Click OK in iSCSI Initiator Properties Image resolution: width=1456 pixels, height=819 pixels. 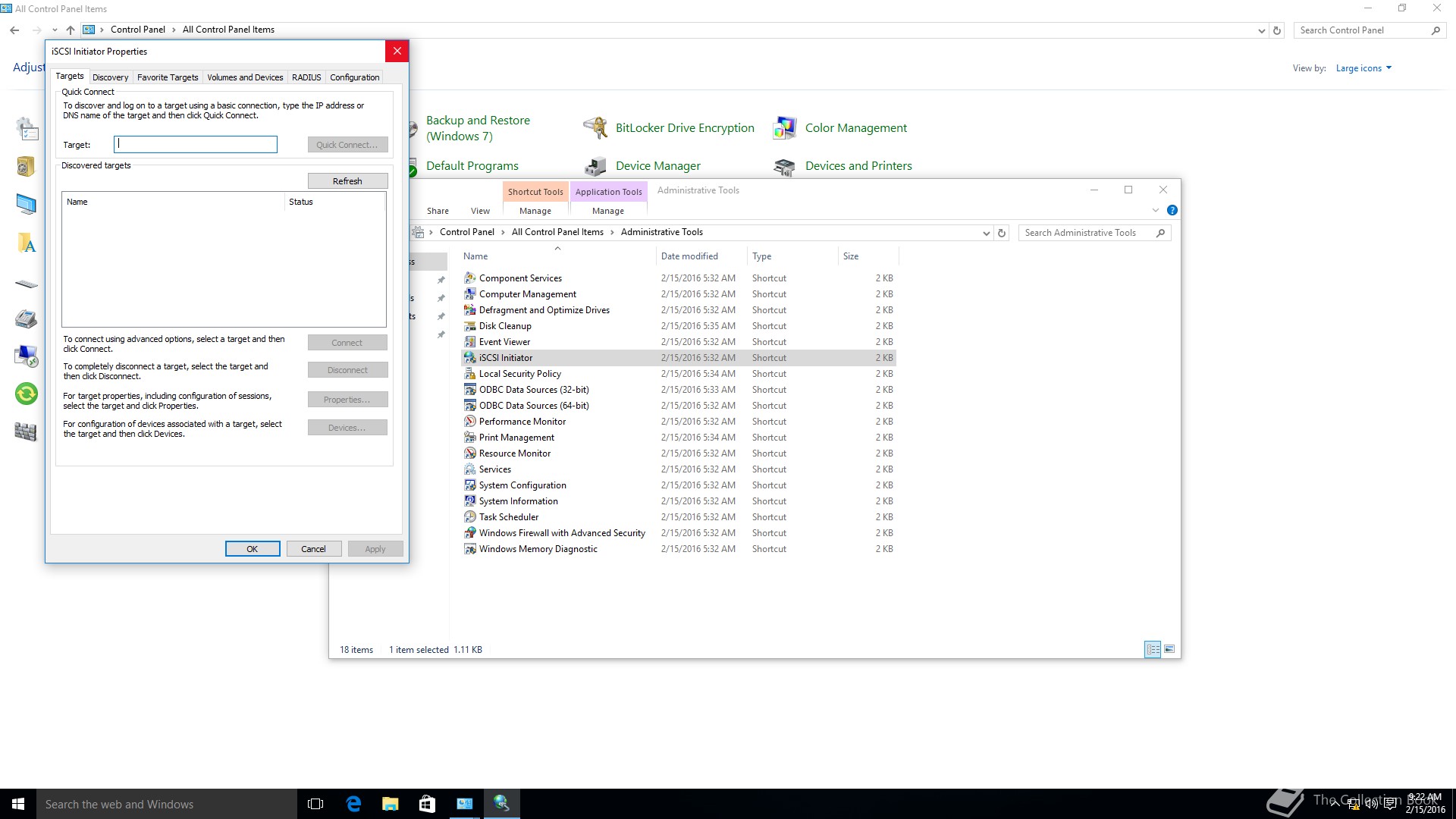[253, 549]
